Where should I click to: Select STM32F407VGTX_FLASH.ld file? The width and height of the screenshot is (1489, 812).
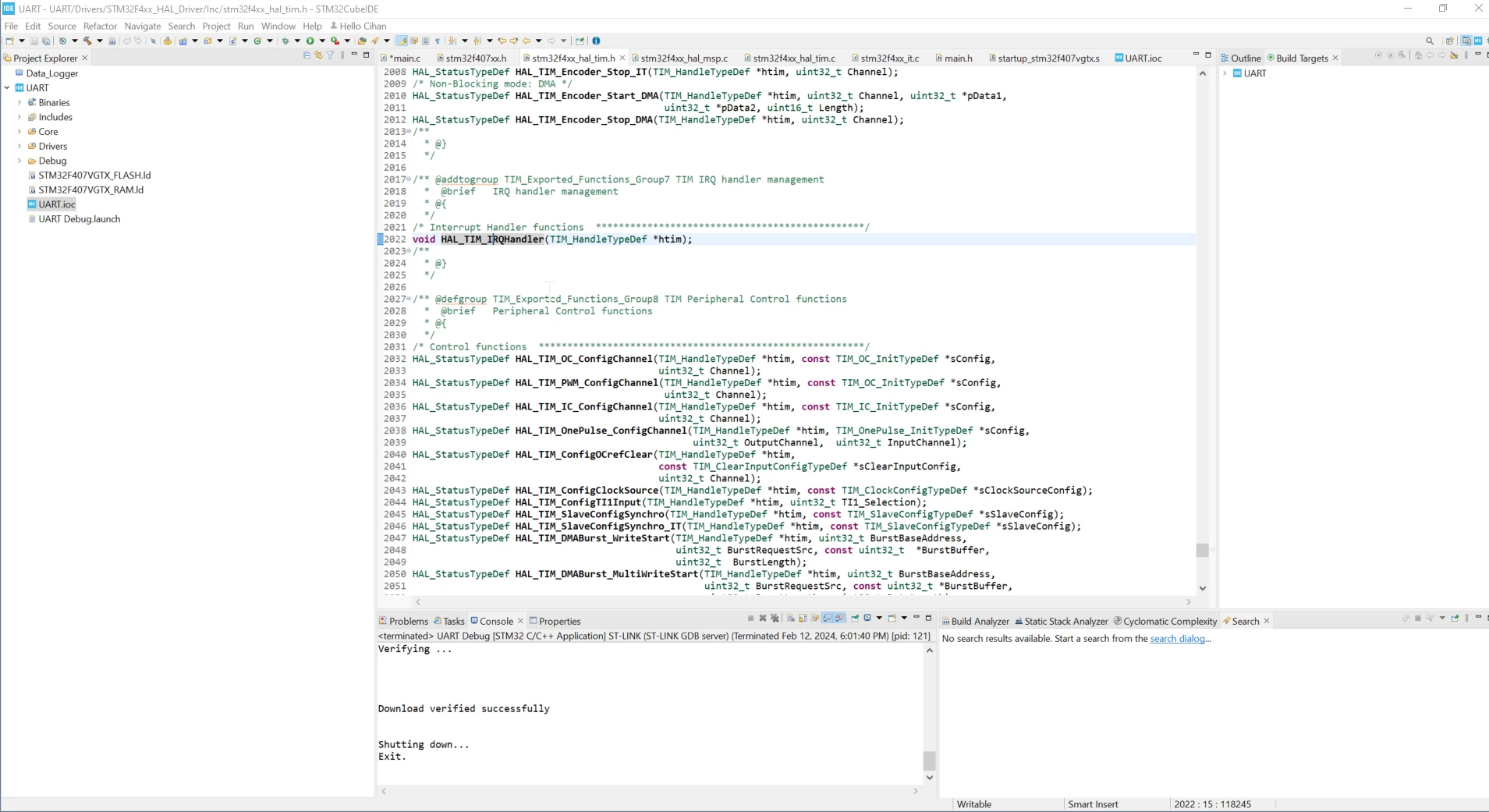click(94, 176)
